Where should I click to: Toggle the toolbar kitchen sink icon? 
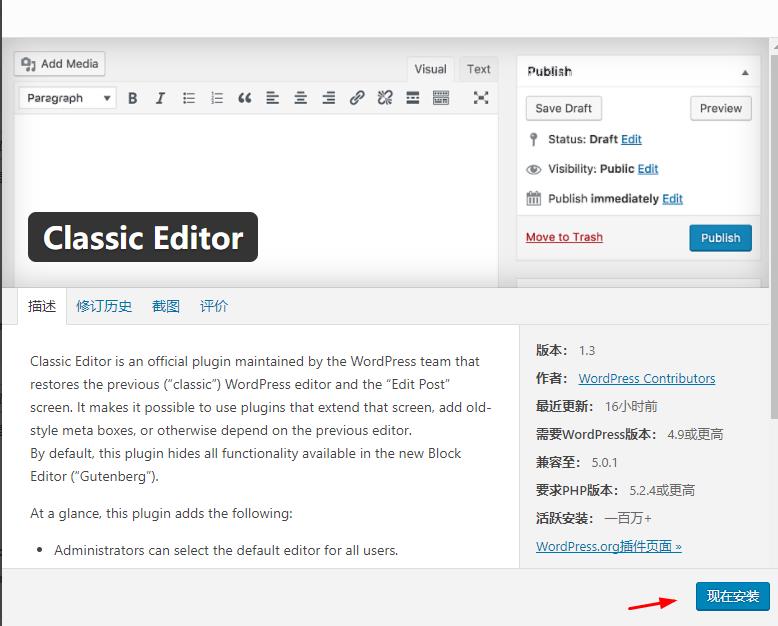[x=441, y=98]
